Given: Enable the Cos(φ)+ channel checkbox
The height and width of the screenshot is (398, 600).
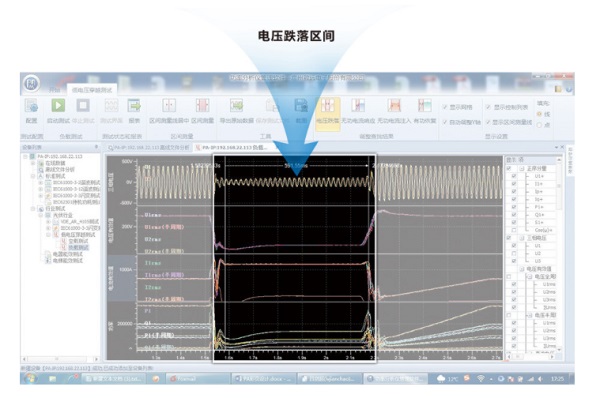Looking at the screenshot, I should (514, 230).
